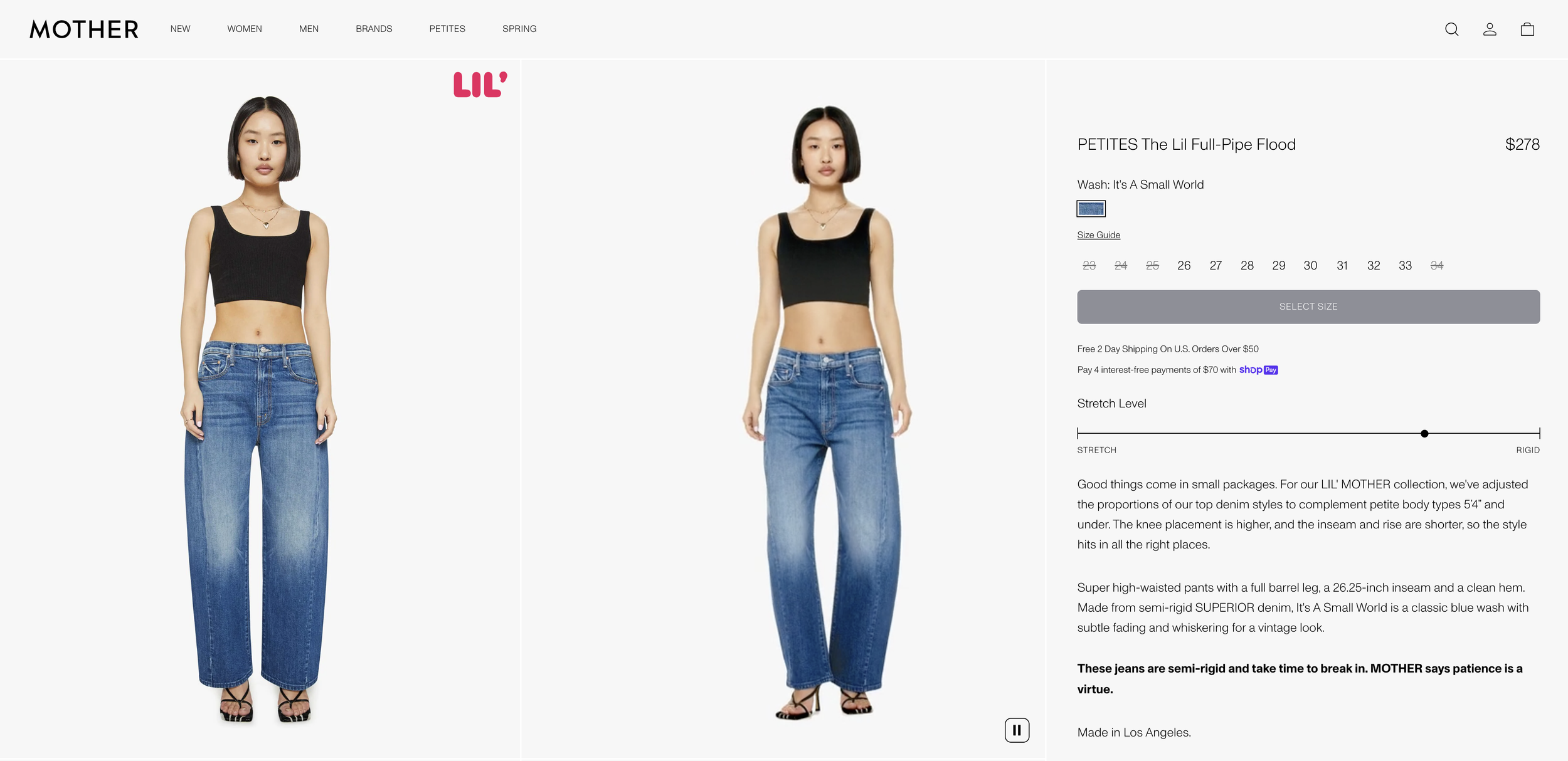Viewport: 1568px width, 761px height.
Task: Open the search magnifier icon
Action: click(1451, 29)
